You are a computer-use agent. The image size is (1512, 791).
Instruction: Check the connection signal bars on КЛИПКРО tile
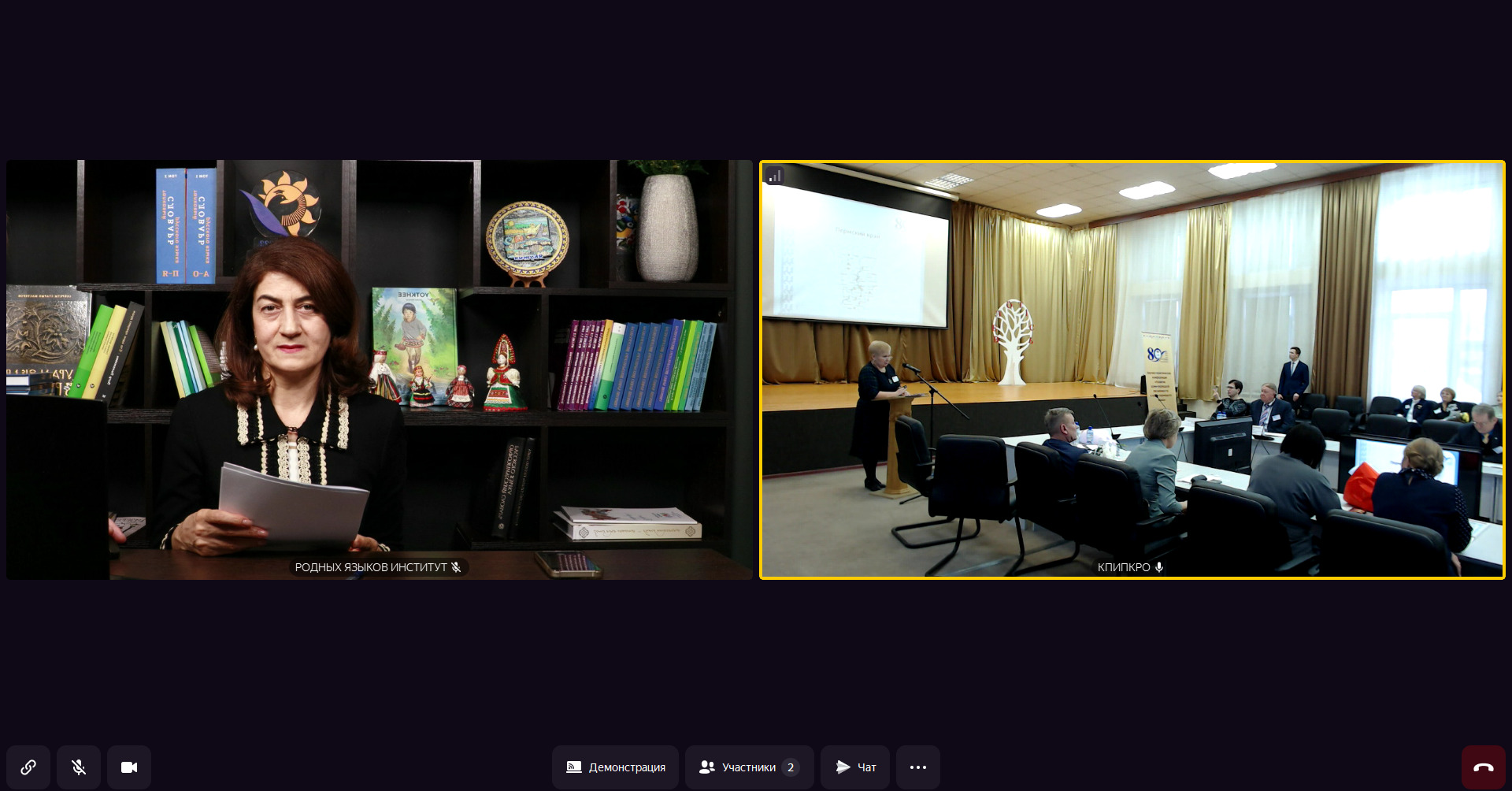click(x=775, y=176)
